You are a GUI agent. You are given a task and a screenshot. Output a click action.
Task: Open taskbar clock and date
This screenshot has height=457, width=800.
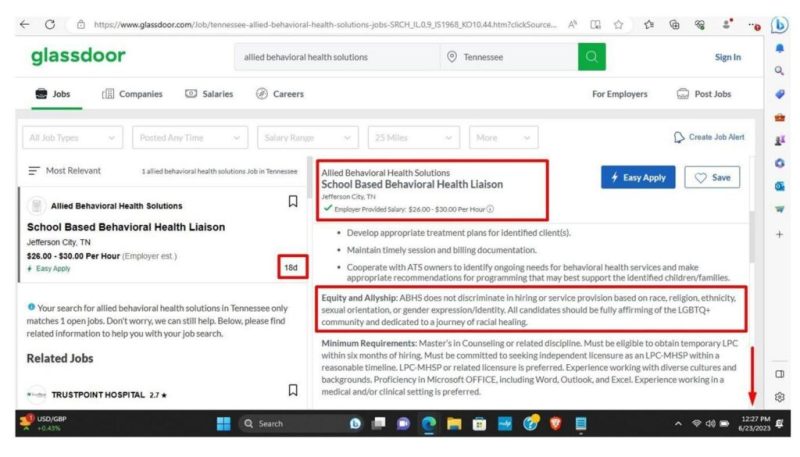point(754,423)
